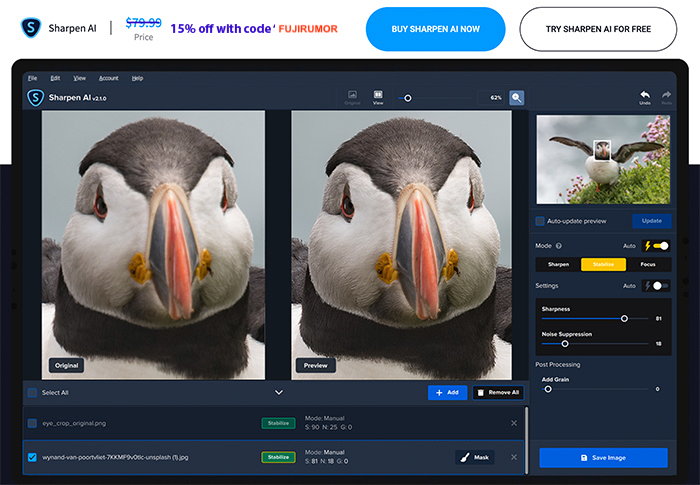Click the Original label on left image
The width and height of the screenshot is (700, 485).
tap(67, 365)
